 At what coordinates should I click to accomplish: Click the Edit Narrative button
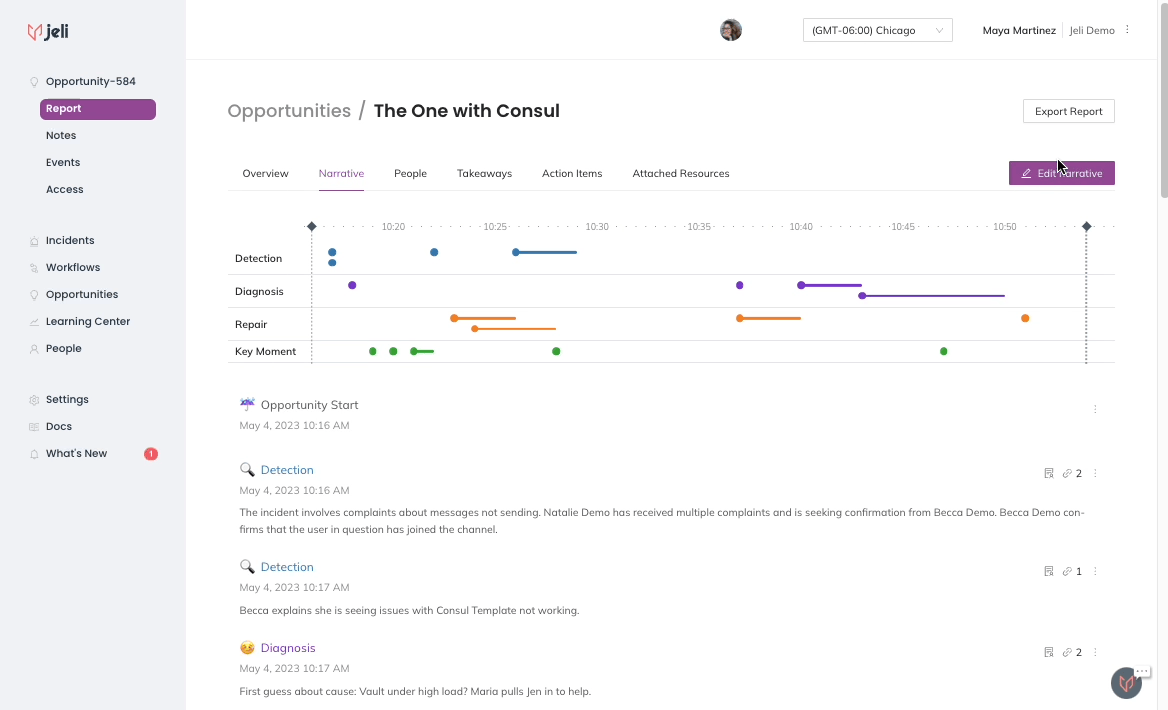tap(1061, 173)
